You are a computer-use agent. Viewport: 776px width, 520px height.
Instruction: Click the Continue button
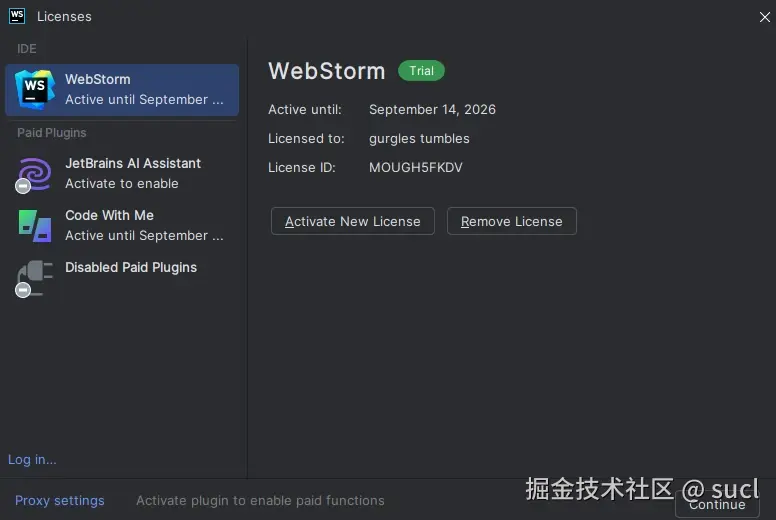click(x=717, y=505)
